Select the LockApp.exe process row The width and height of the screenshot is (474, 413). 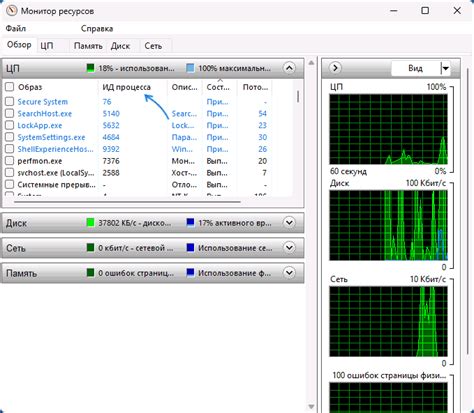[x=137, y=125]
